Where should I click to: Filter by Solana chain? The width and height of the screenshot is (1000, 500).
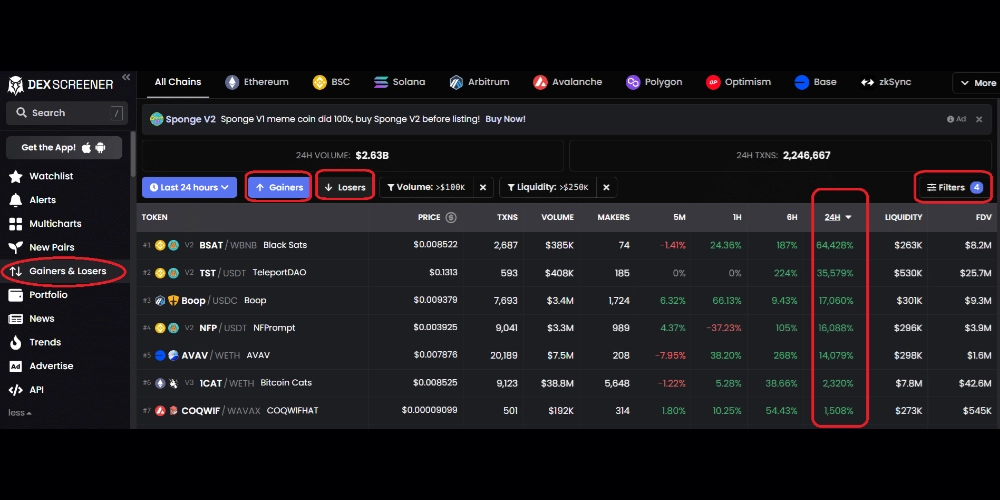(x=399, y=82)
